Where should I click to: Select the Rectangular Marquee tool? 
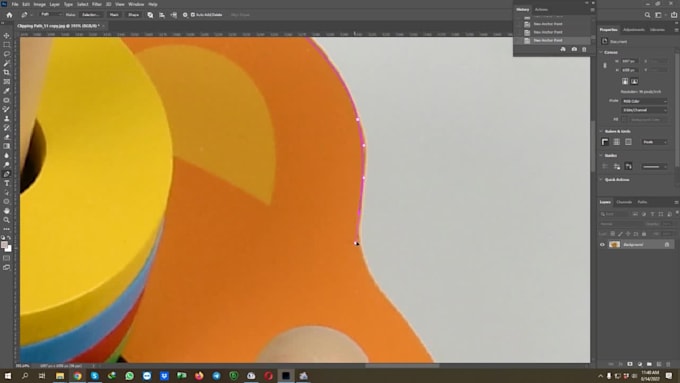pyautogui.click(x=7, y=45)
